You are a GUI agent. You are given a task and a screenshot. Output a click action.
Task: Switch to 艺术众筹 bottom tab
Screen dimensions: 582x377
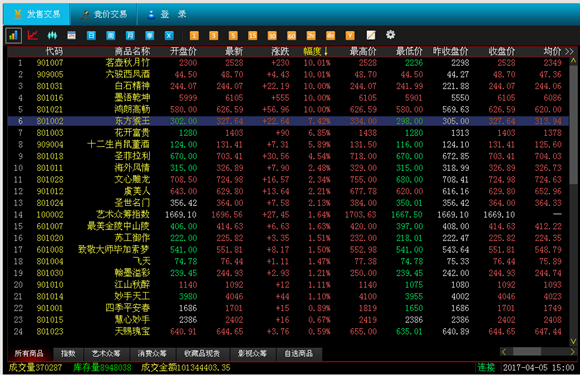coord(106,354)
